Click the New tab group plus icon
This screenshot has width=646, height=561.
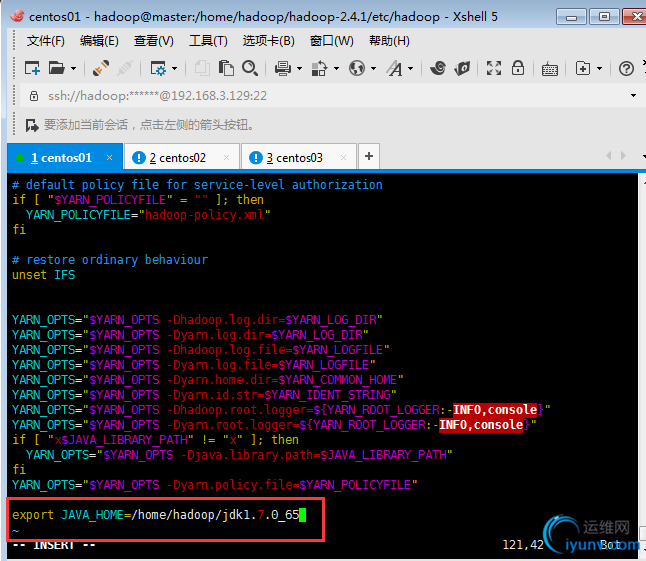[583, 68]
